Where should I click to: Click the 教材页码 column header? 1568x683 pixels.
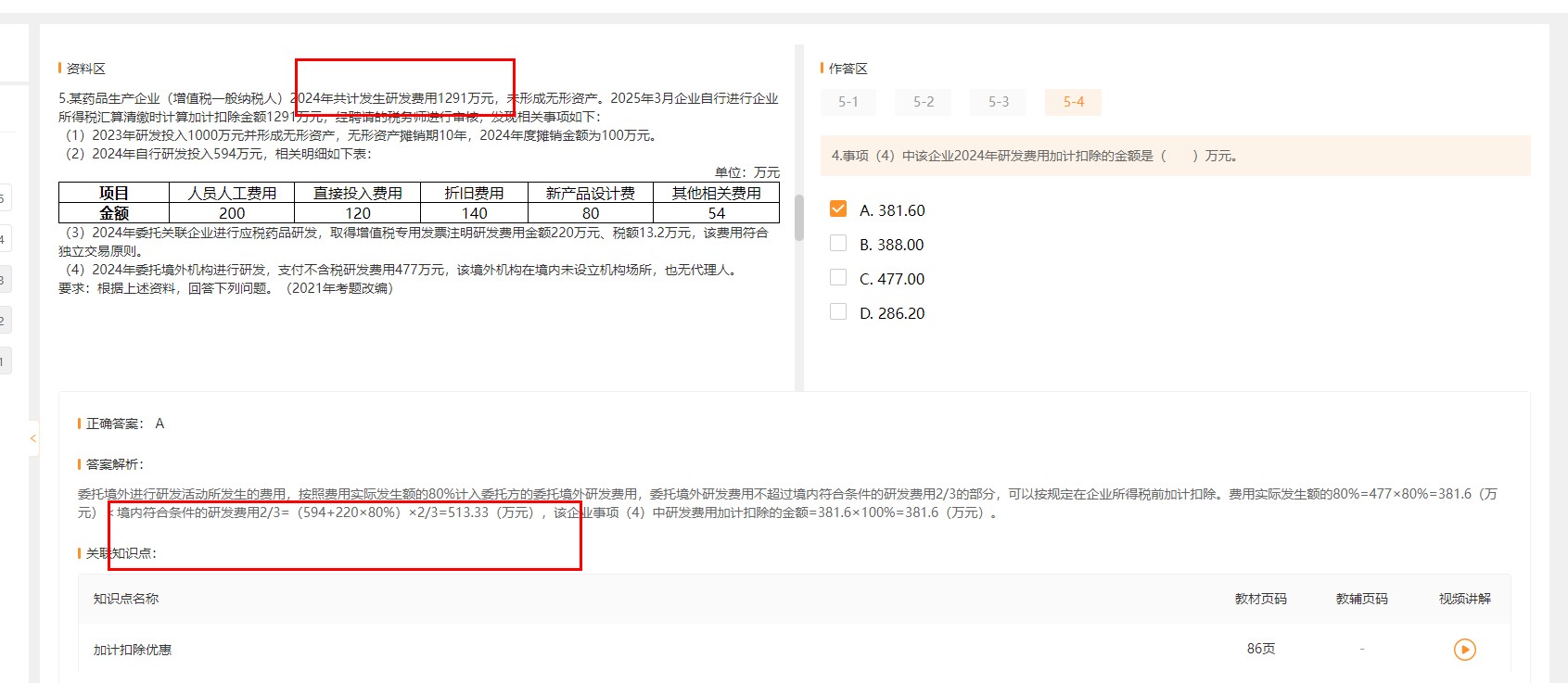point(1260,599)
